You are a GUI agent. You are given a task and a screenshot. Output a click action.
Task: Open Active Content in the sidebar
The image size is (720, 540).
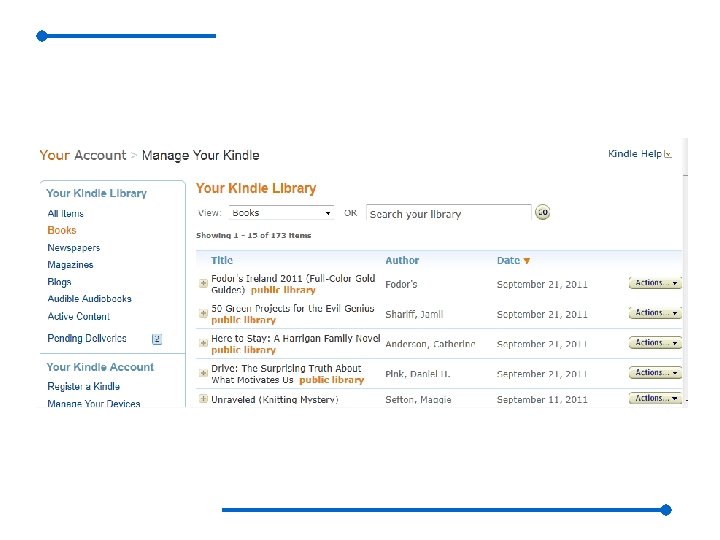coord(79,316)
